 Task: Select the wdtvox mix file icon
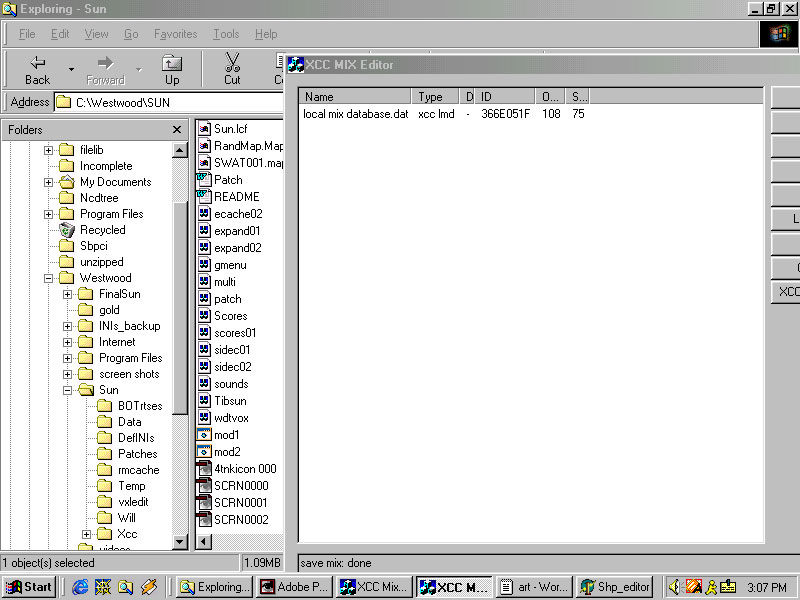(204, 418)
